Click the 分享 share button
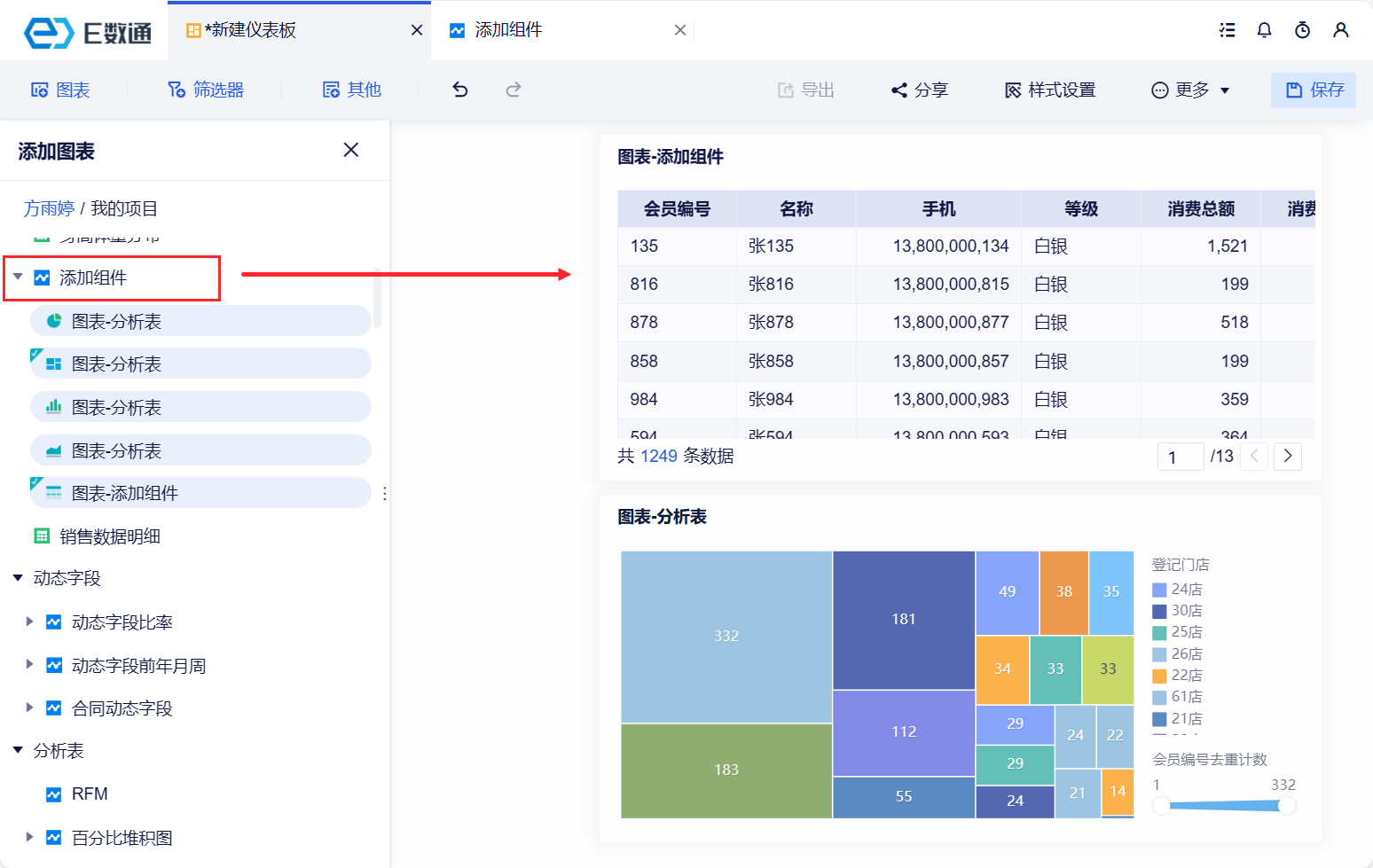1373x868 pixels. pyautogui.click(x=920, y=90)
